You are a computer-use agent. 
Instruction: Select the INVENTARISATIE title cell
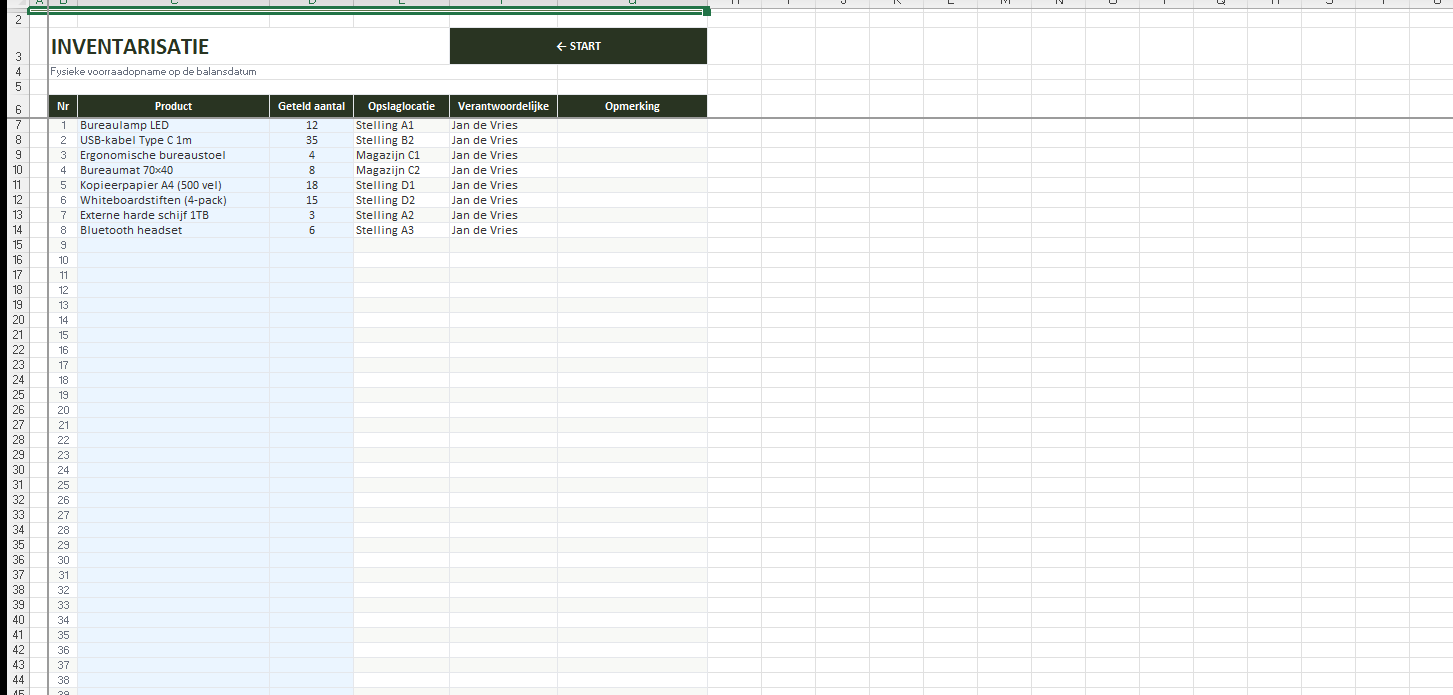130,47
